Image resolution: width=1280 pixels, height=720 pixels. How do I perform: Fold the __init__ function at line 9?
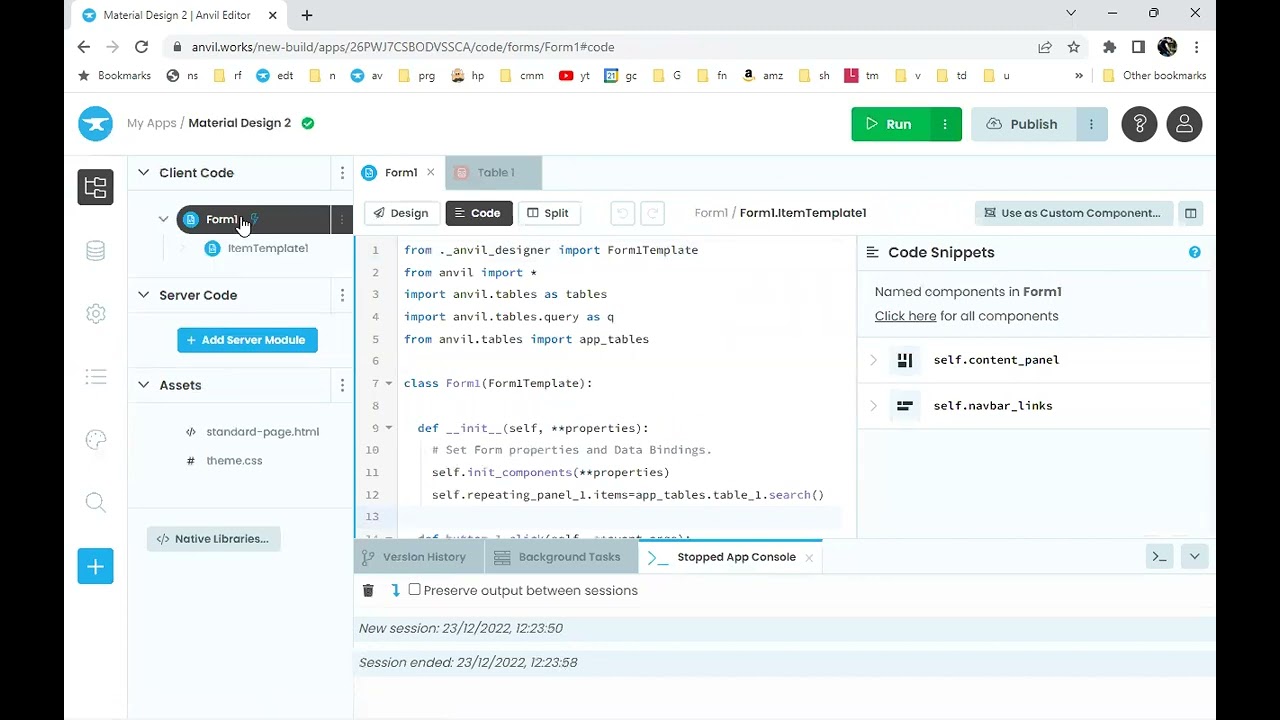(389, 429)
